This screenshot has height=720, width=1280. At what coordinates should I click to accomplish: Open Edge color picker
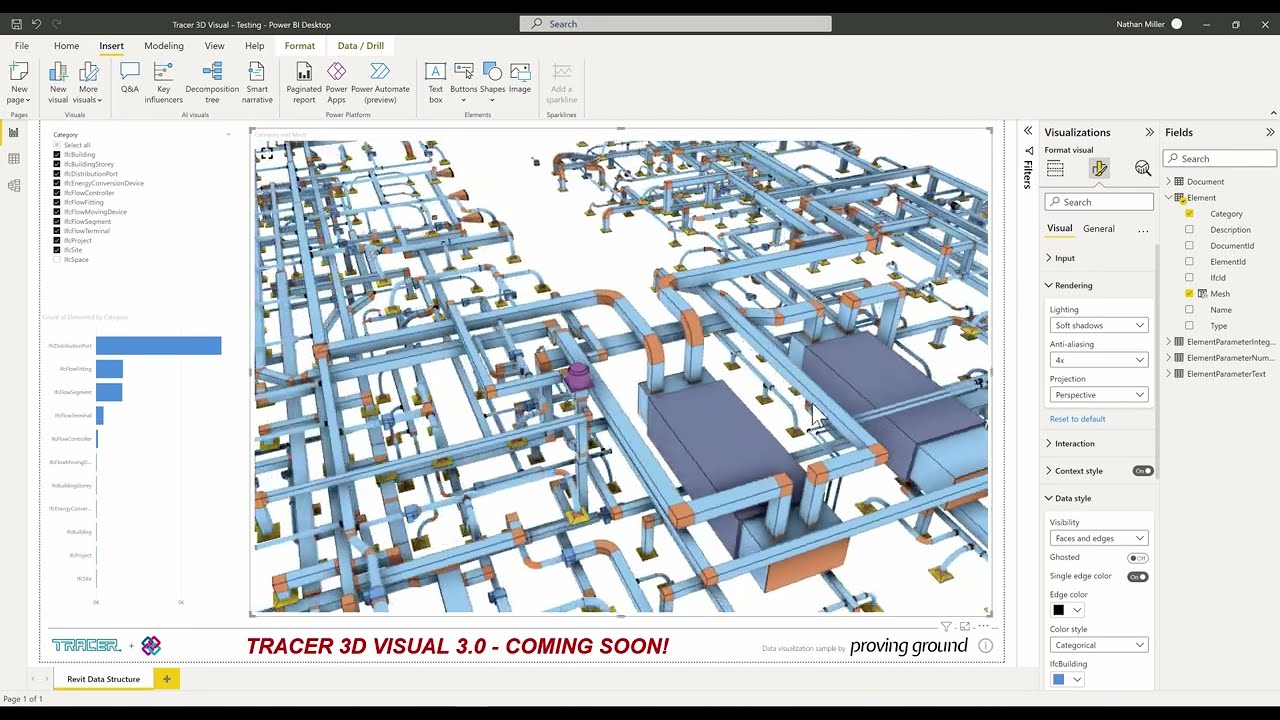[1067, 610]
